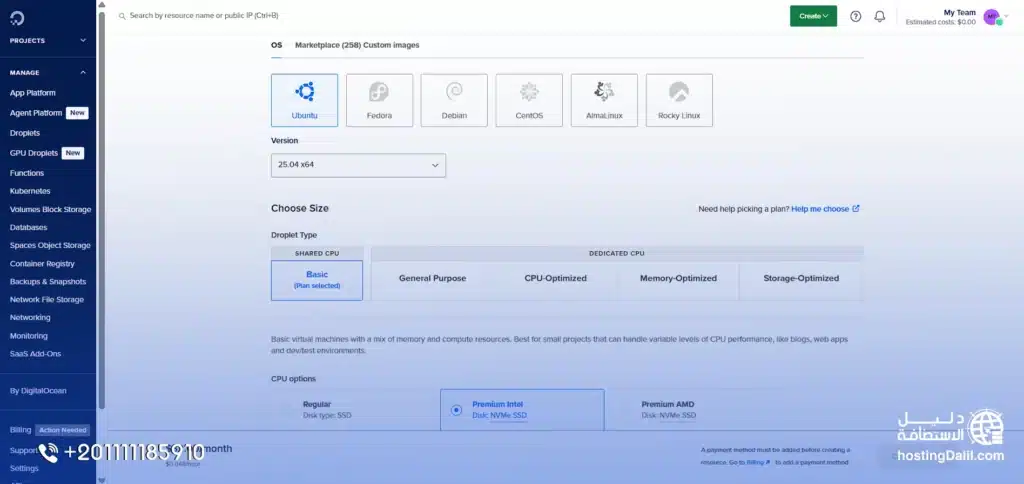Open the Version 25.04 x64 dropdown
Image resolution: width=1024 pixels, height=484 pixels.
[x=359, y=165]
